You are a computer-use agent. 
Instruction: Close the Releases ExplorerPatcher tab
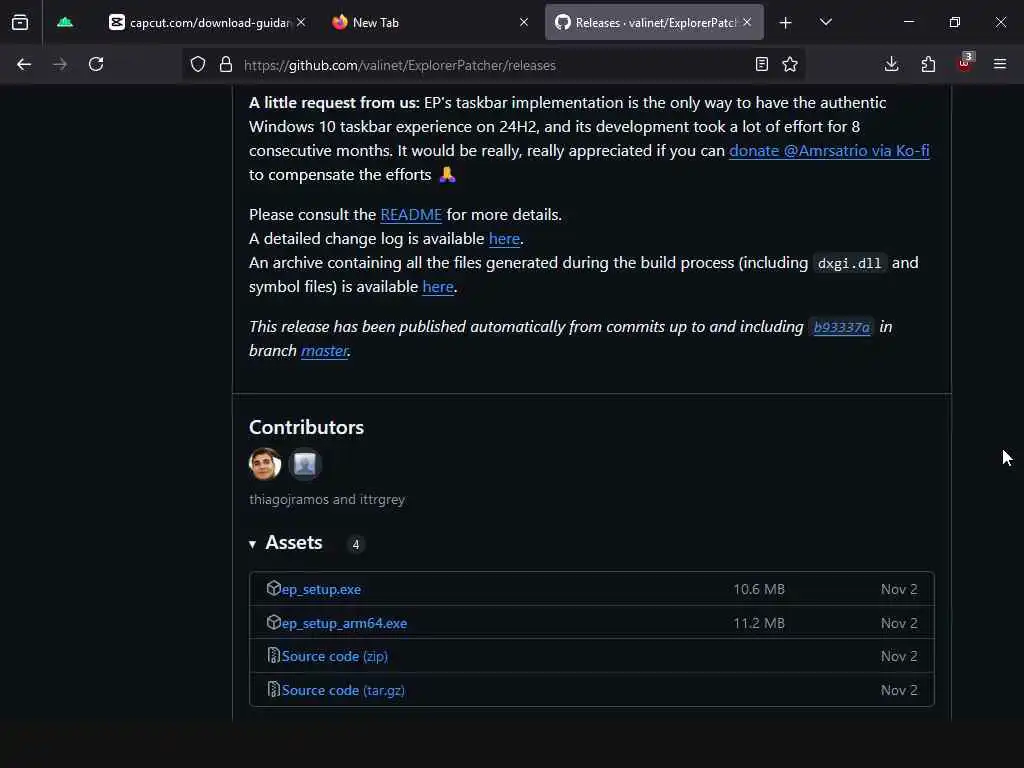[x=747, y=22]
